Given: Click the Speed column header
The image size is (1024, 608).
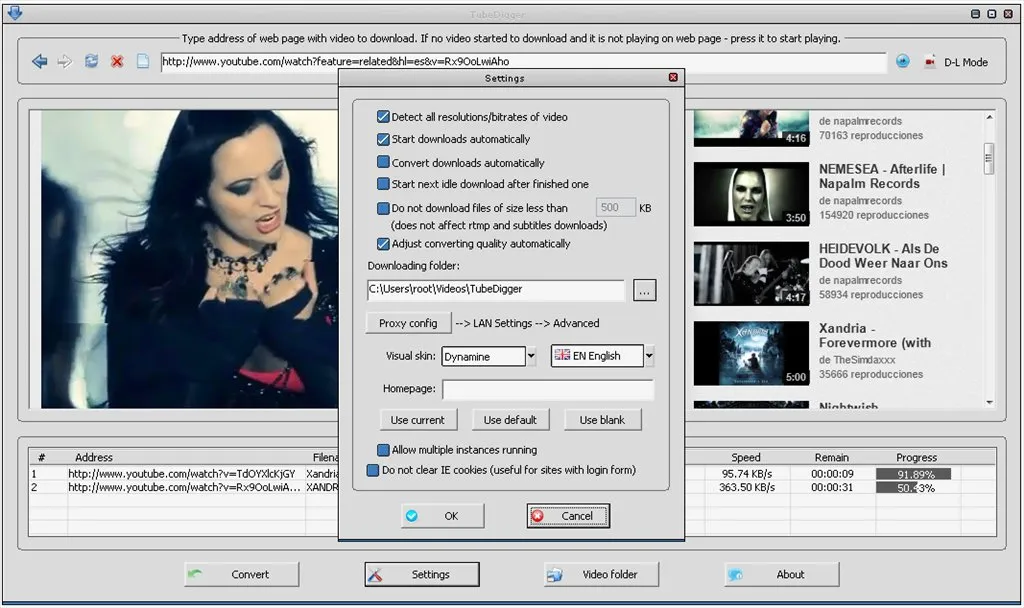Looking at the screenshot, I should (746, 458).
